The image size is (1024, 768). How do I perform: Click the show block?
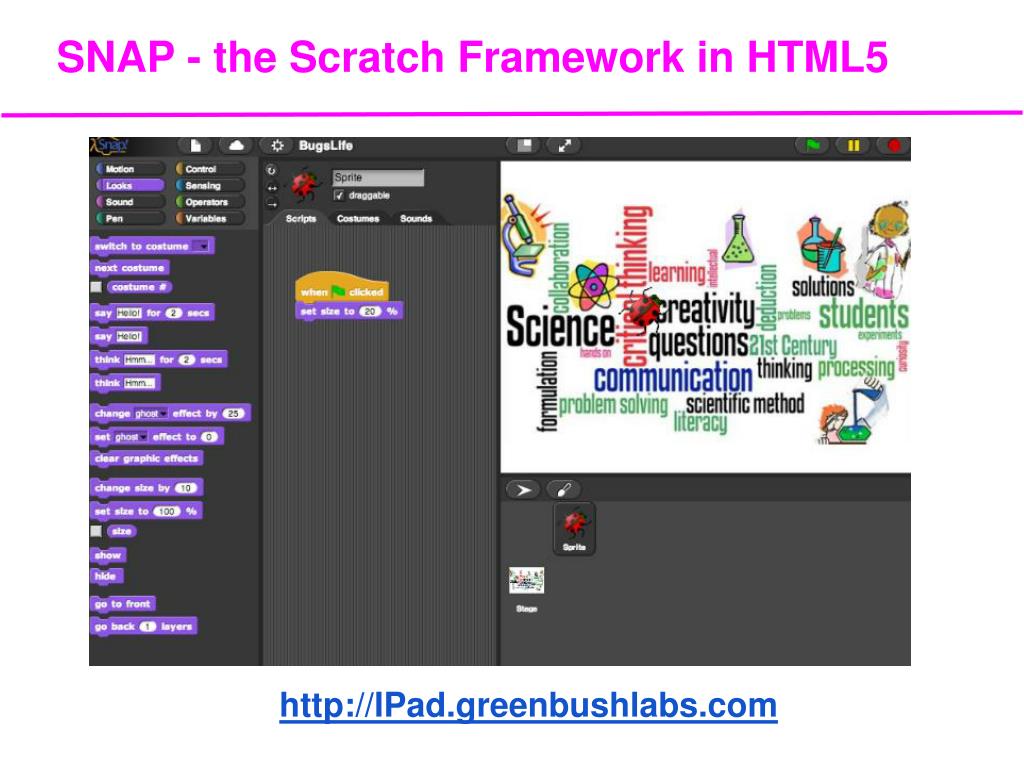click(108, 555)
